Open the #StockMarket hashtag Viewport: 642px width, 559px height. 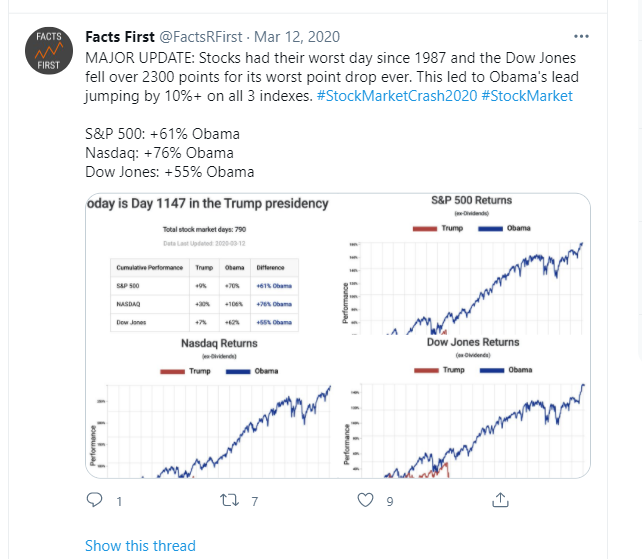pos(528,96)
